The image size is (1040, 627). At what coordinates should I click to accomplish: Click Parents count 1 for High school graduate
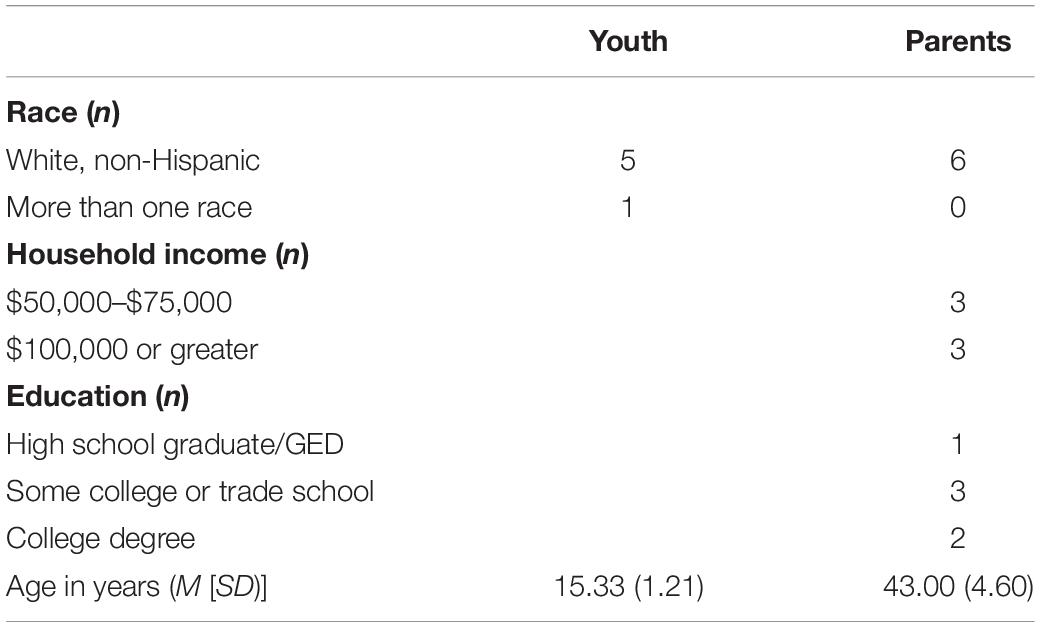tap(958, 445)
